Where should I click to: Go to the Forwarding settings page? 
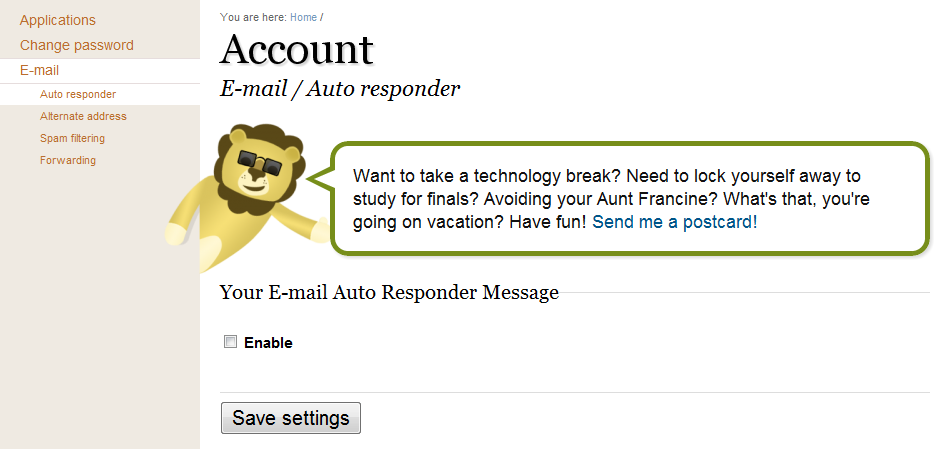point(68,160)
